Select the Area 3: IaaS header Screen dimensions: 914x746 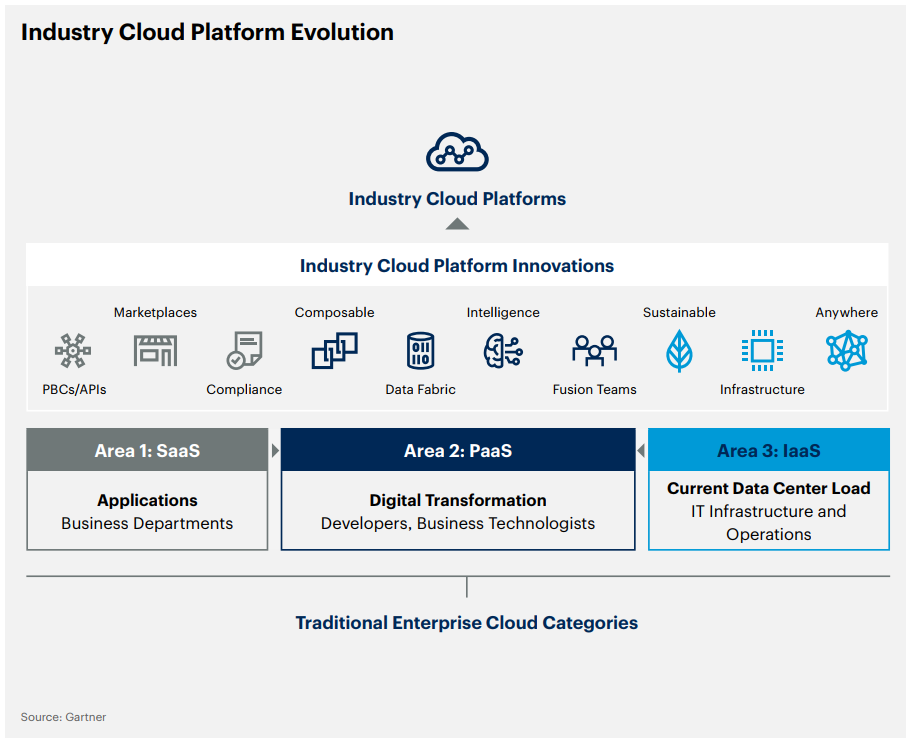point(769,450)
